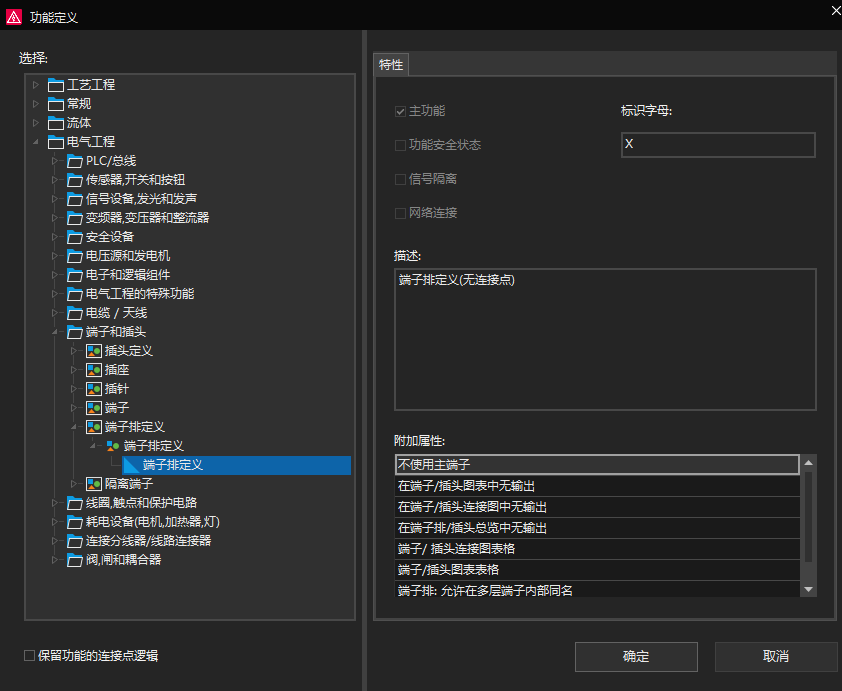The height and width of the screenshot is (691, 842).
Task: Click the 电气工程的特殊功能 folder icon
Action: 75,294
